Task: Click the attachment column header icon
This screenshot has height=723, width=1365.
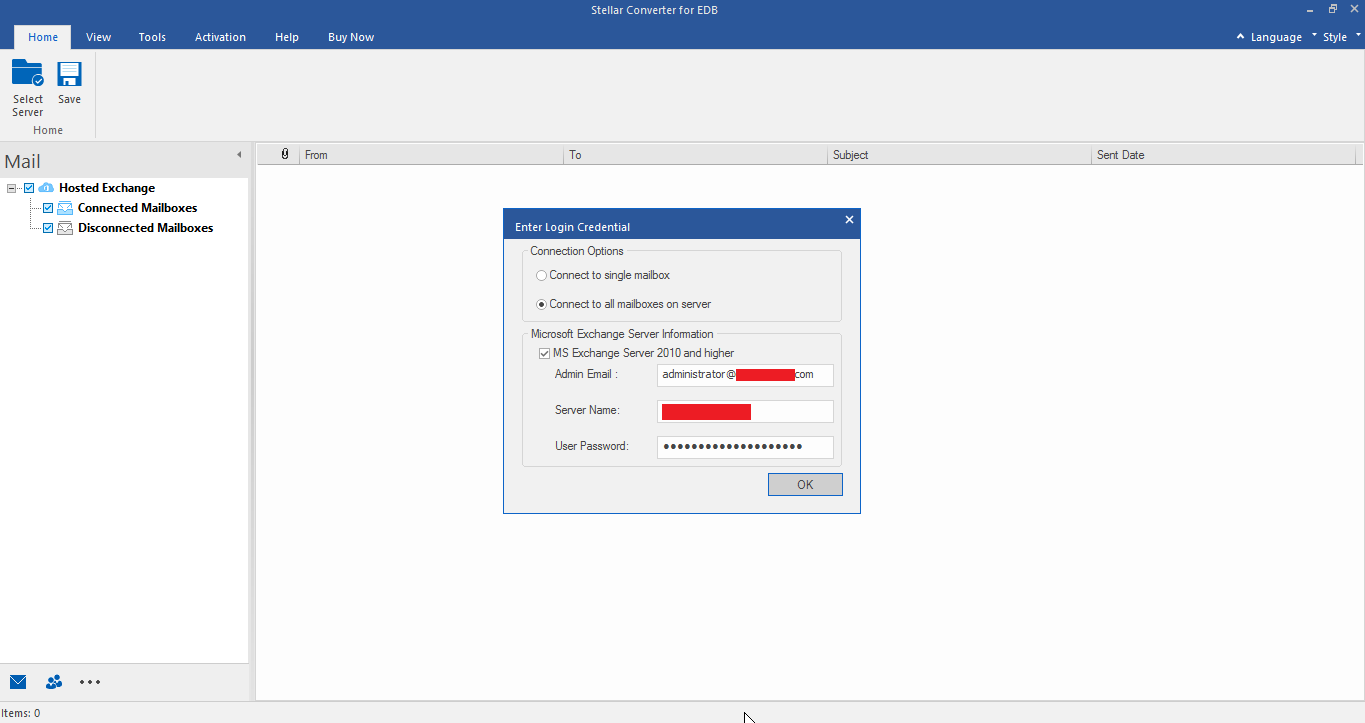Action: pyautogui.click(x=285, y=155)
